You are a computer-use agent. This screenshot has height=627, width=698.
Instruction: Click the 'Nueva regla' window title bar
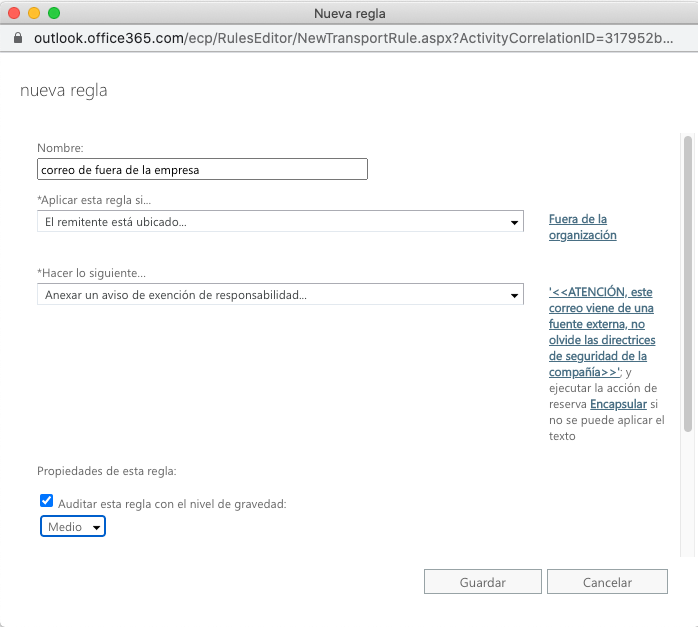[x=349, y=13]
